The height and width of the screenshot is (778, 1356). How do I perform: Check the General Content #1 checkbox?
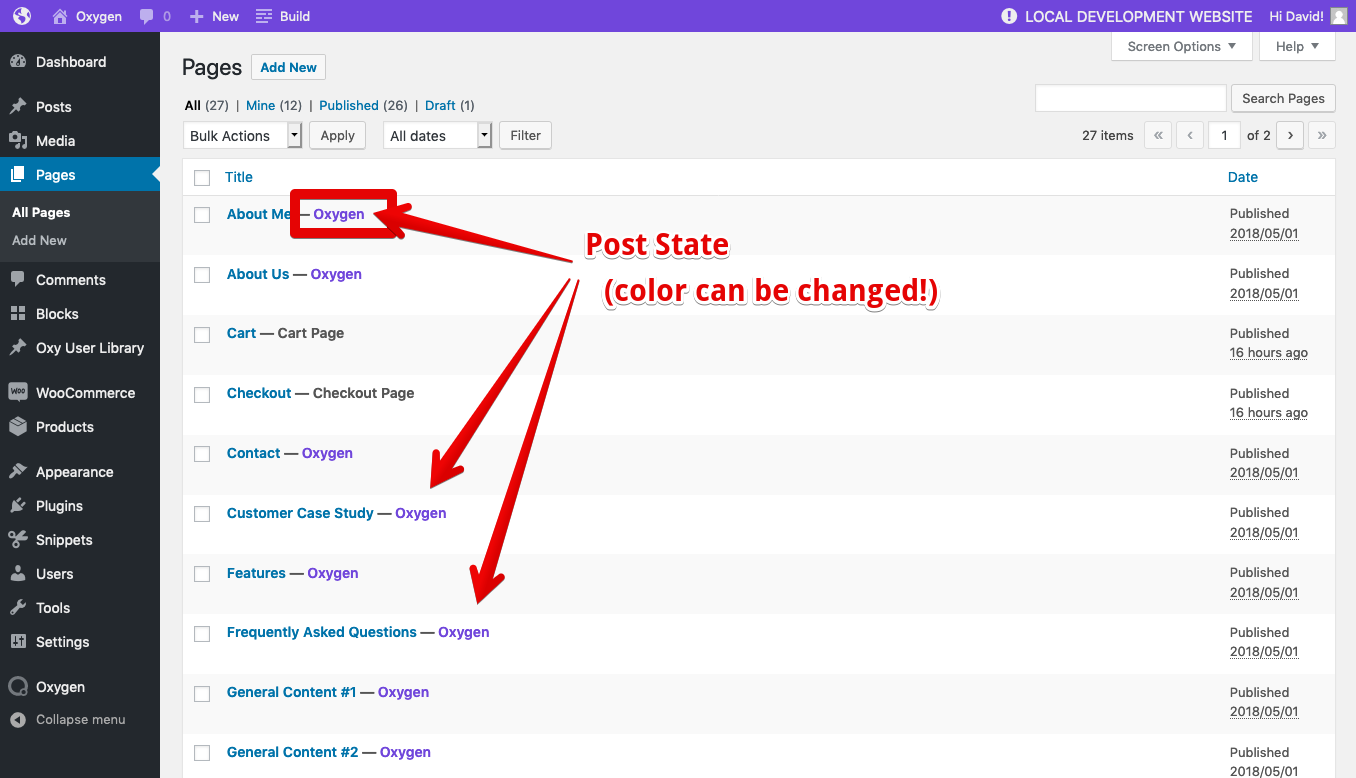tap(202, 694)
